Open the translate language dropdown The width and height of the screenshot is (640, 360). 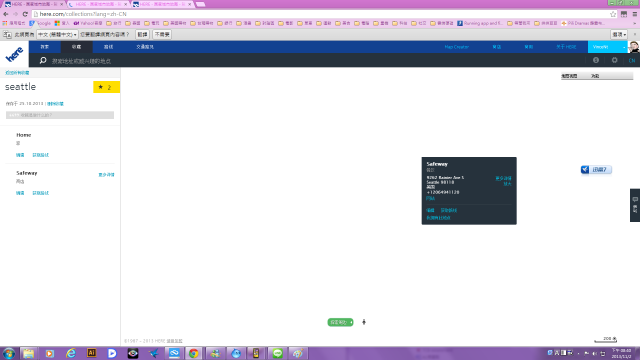(x=57, y=35)
